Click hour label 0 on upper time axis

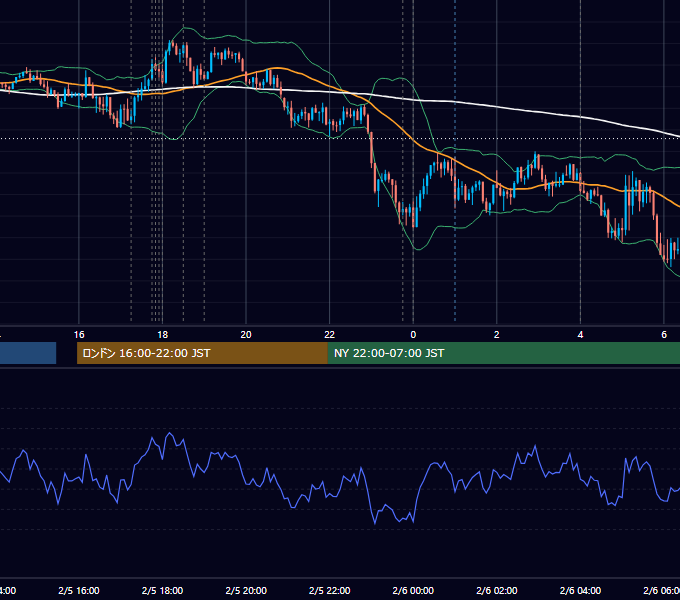413,335
